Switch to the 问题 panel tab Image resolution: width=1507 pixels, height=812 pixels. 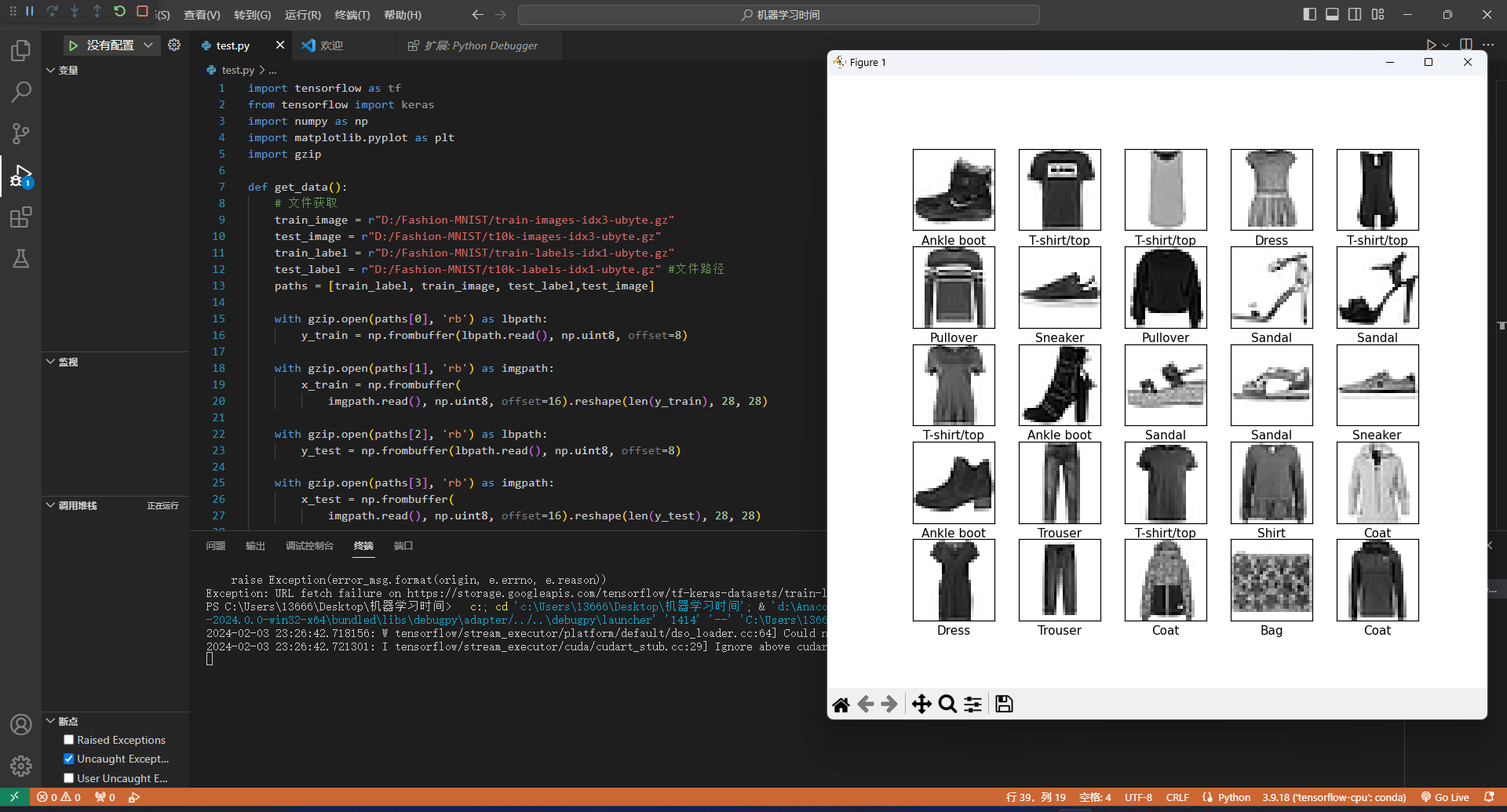(215, 546)
